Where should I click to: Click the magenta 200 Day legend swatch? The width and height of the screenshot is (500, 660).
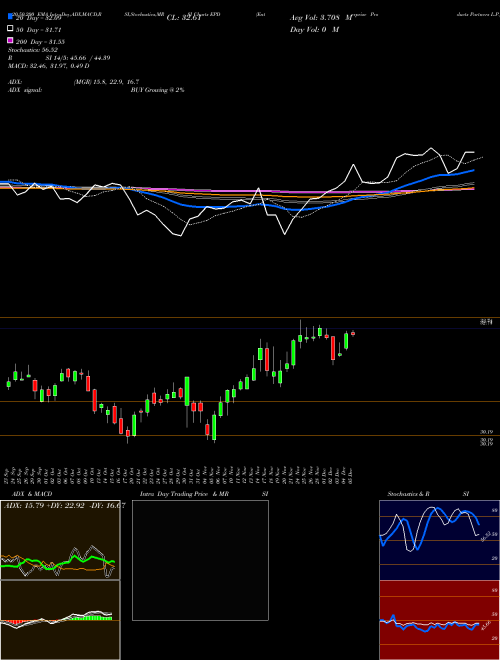coord(10,40)
